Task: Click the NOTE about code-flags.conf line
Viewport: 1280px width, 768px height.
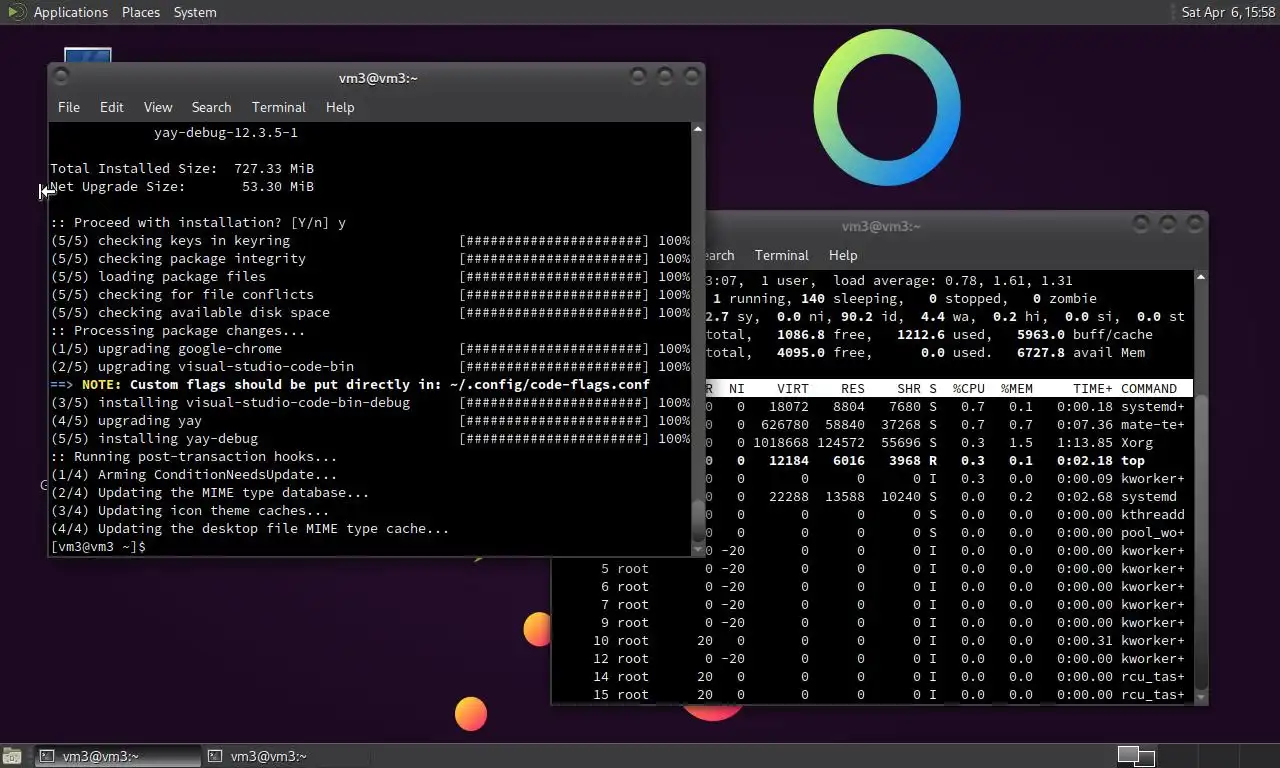Action: coord(350,384)
